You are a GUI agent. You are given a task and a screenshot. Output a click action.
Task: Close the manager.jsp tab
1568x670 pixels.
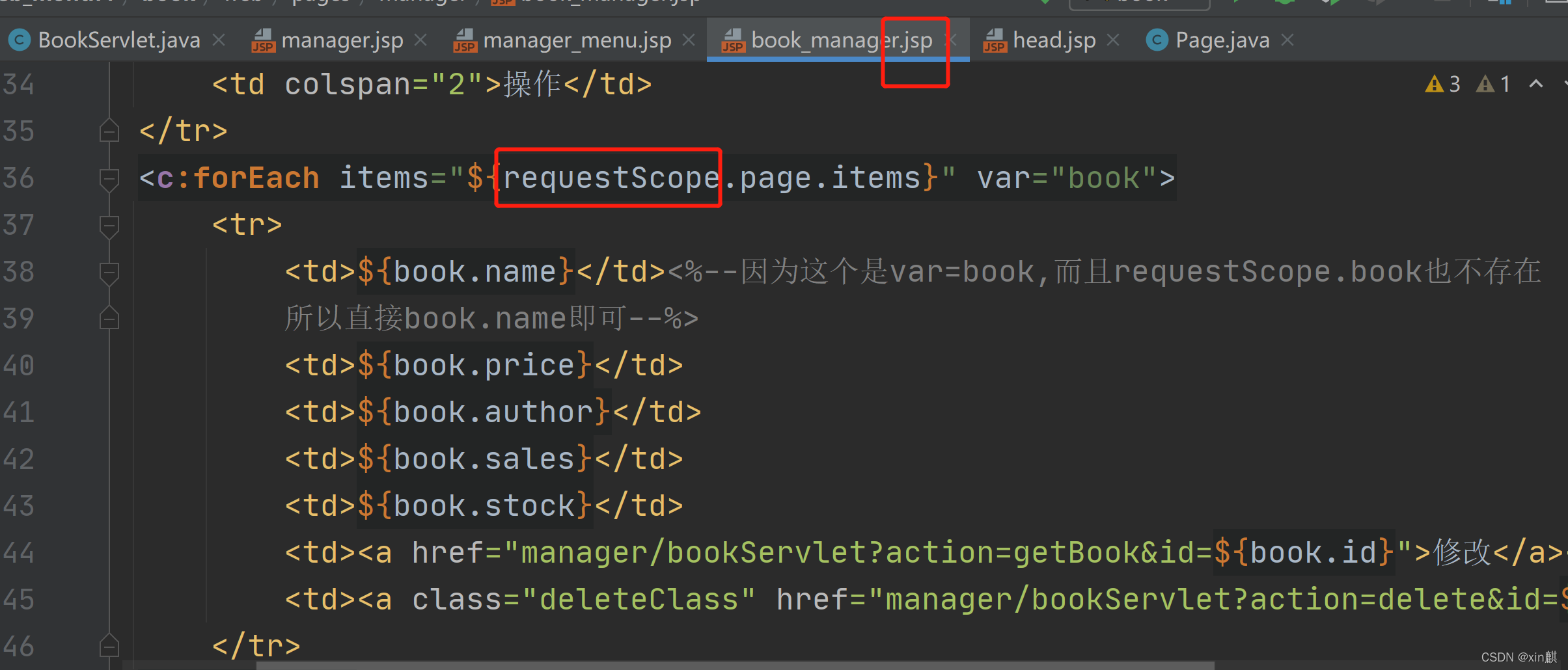pyautogui.click(x=420, y=40)
